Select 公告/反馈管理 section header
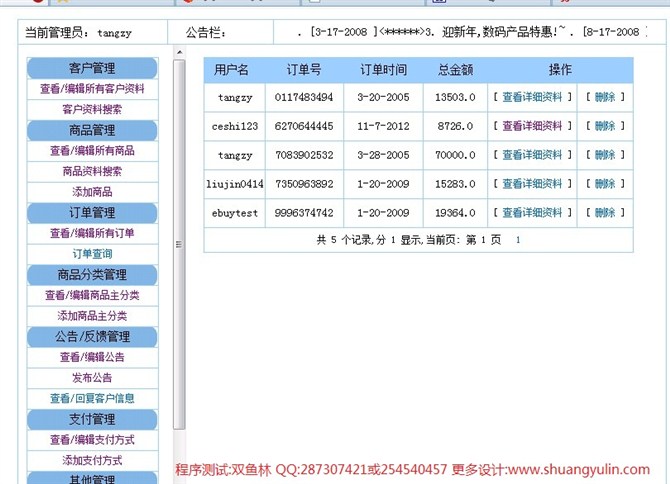The image size is (670, 484). click(92, 337)
